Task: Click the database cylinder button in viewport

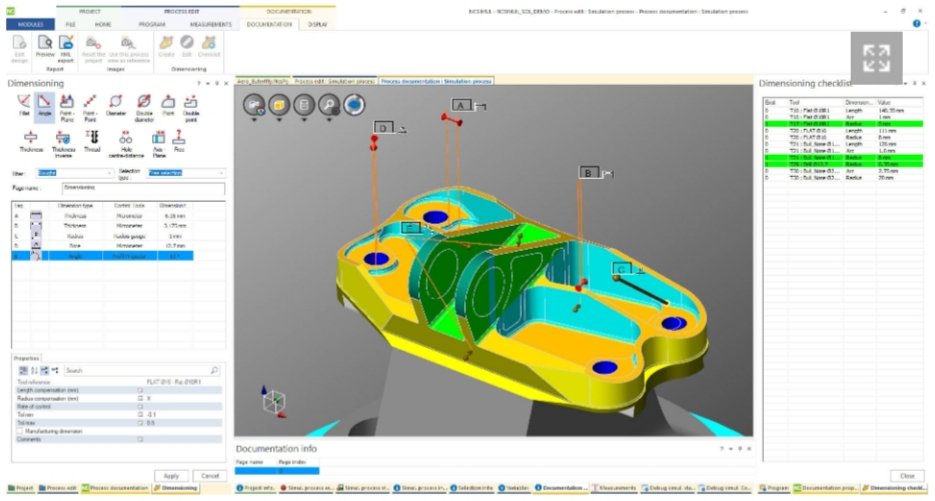Action: coord(304,105)
